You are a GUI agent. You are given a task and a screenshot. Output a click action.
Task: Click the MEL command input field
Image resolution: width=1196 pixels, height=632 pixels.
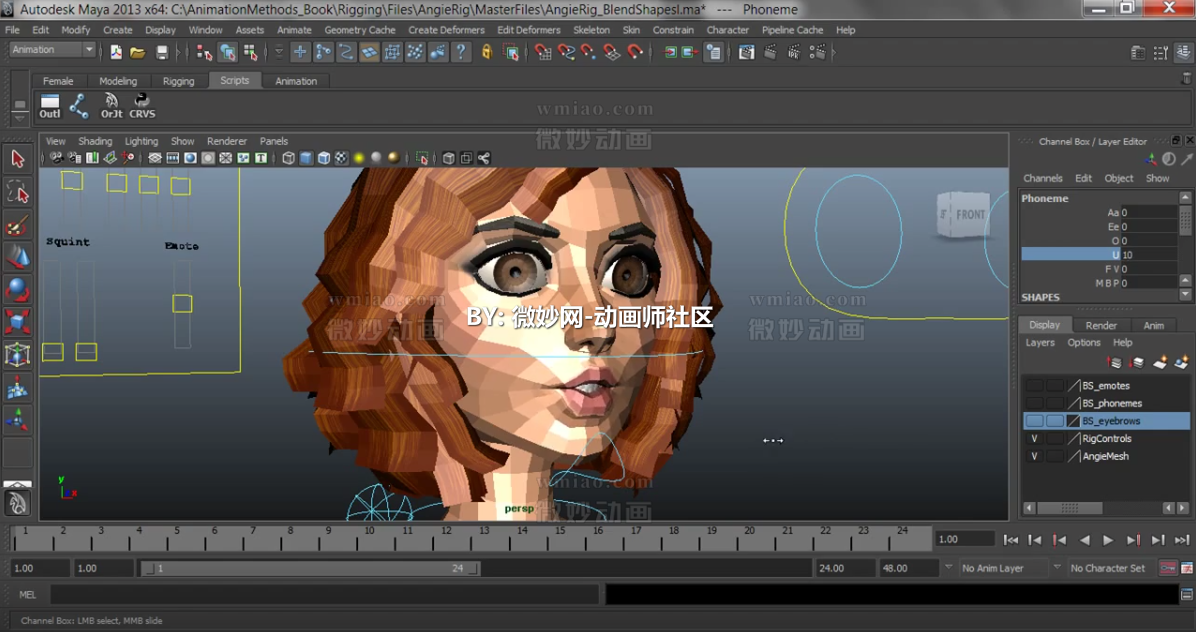tap(326, 595)
